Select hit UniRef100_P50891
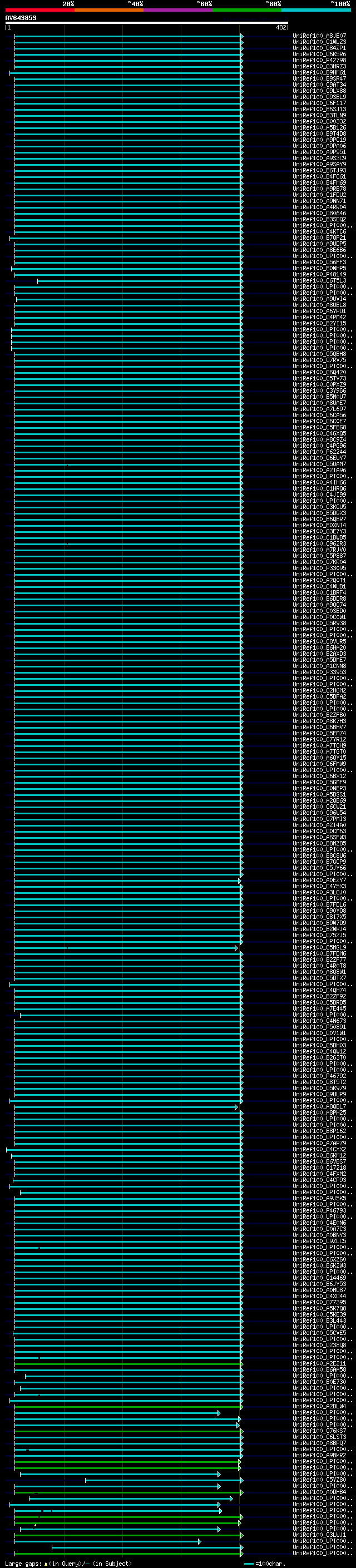 (x=319, y=1027)
